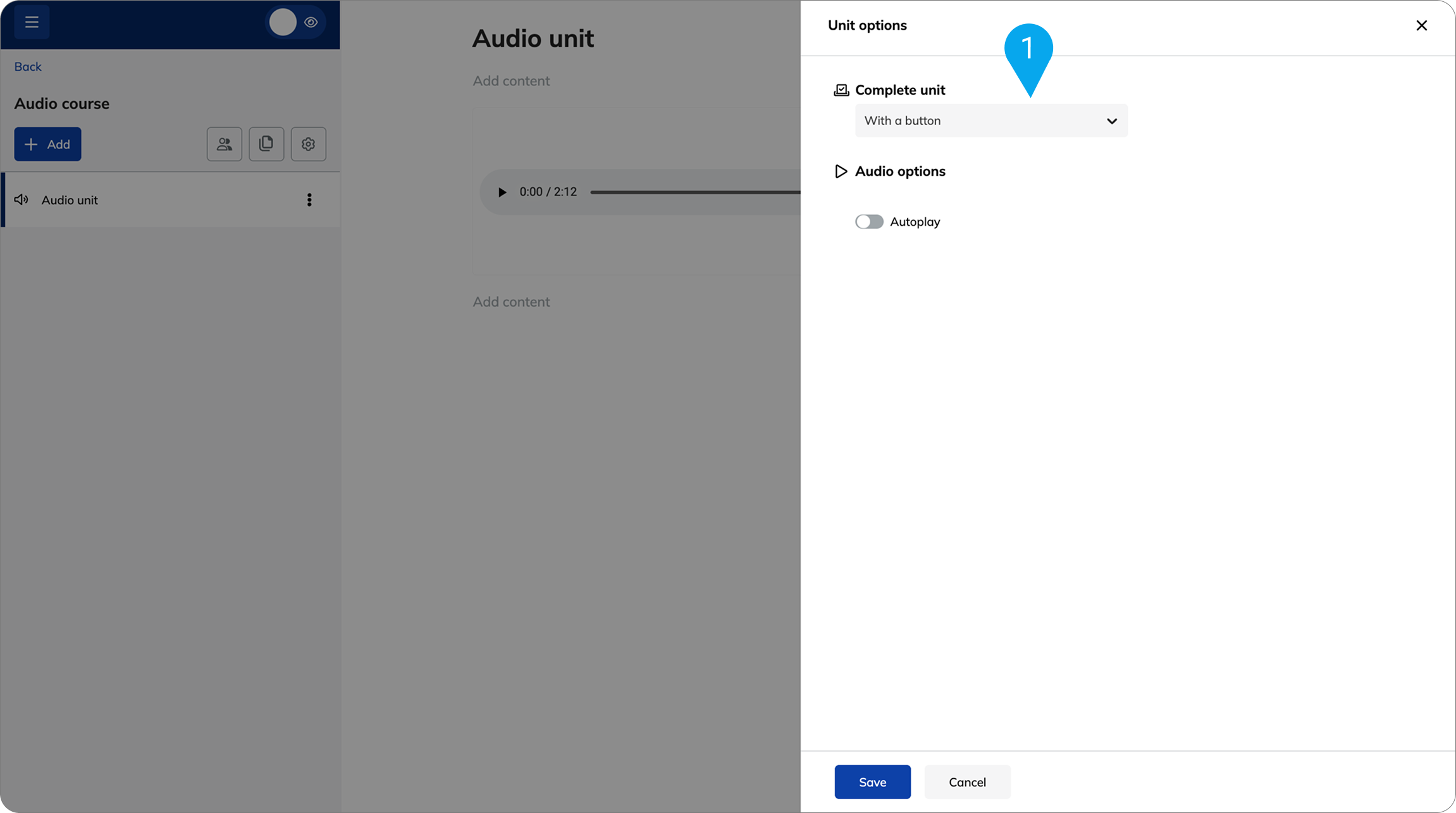1456x813 pixels.
Task: Close the Unit options panel
Action: pyautogui.click(x=1421, y=25)
